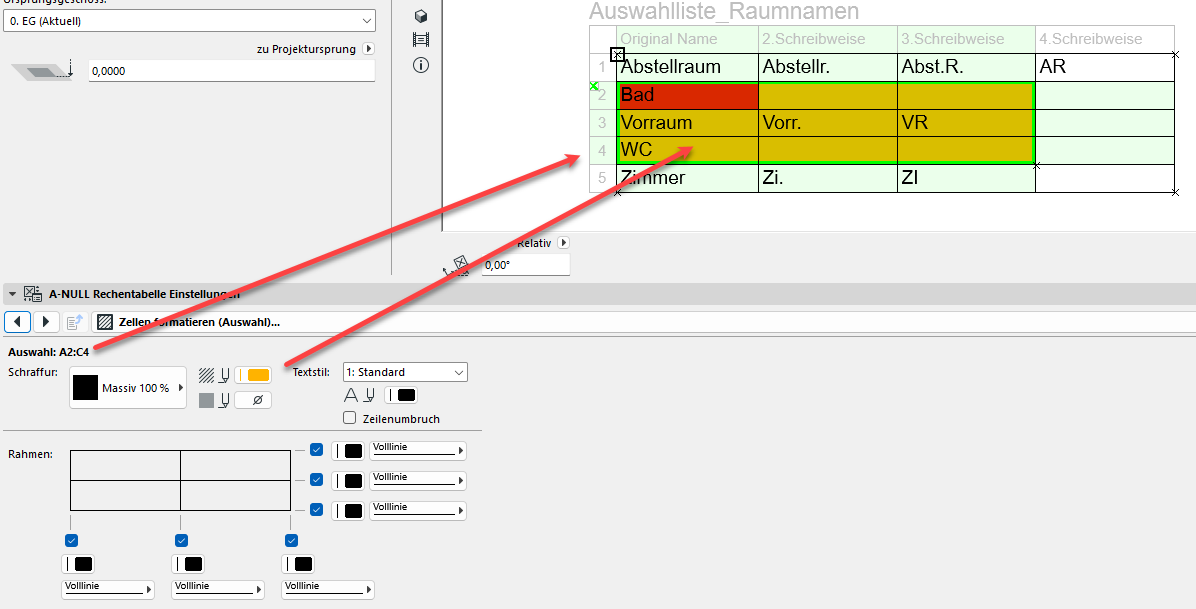The image size is (1196, 609).
Task: Click the empty hatch background pen swatch
Action: pyautogui.click(x=253, y=400)
